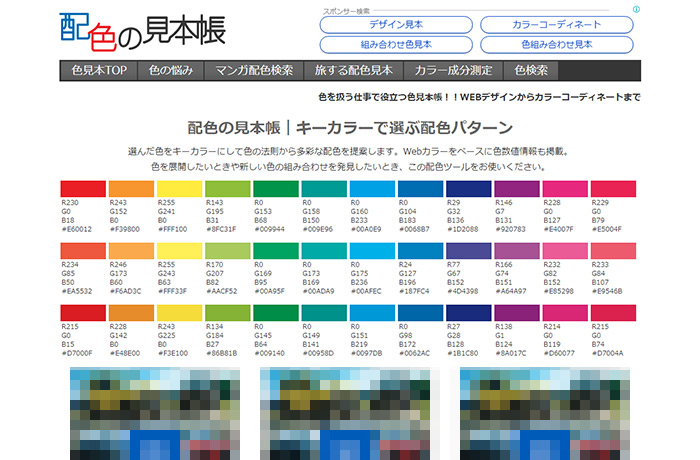700x460 pixels.
Task: Select the blue #0068B7 swatch
Action: point(421,189)
